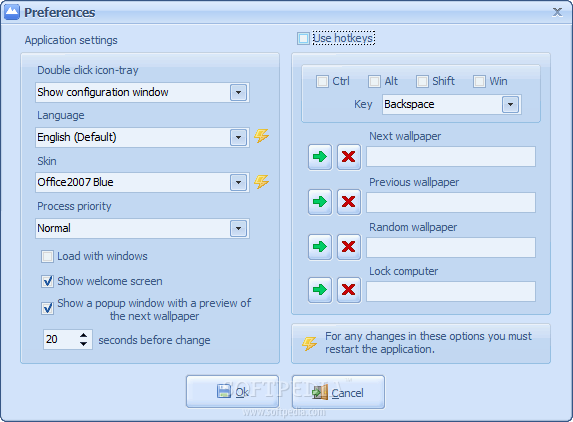Increase seconds before change with up arrow
Screen dimensions: 573x422
coord(84,335)
